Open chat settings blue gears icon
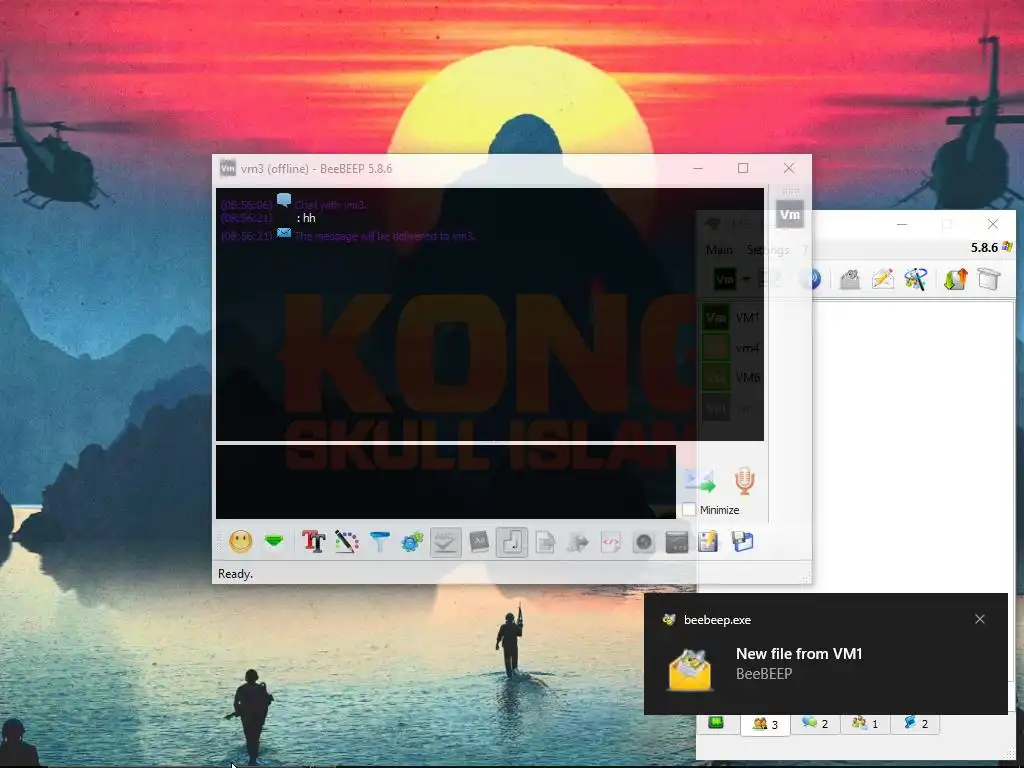The image size is (1024, 768). 412,541
